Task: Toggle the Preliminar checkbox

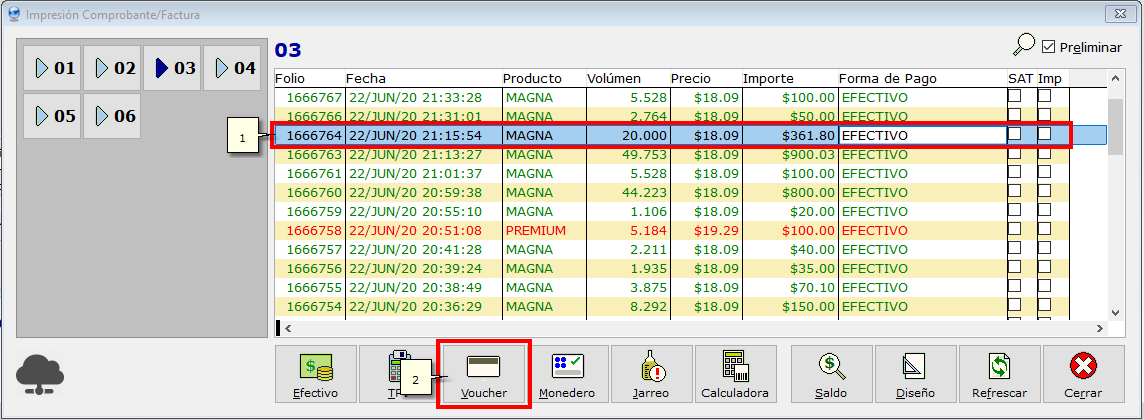Action: 1049,47
